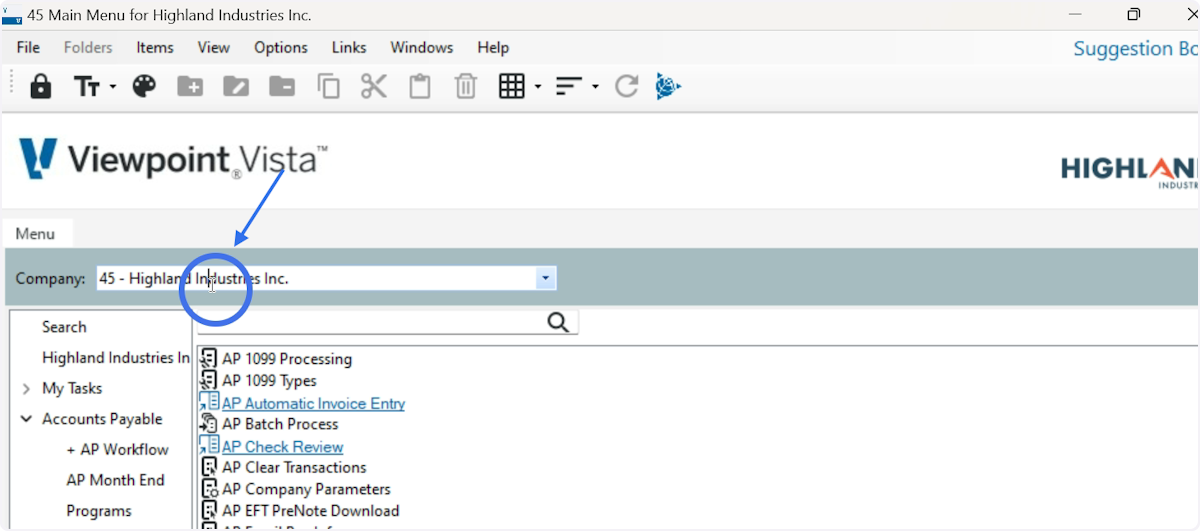This screenshot has width=1200, height=531.
Task: Select the AP Month End folder
Action: coord(115,480)
